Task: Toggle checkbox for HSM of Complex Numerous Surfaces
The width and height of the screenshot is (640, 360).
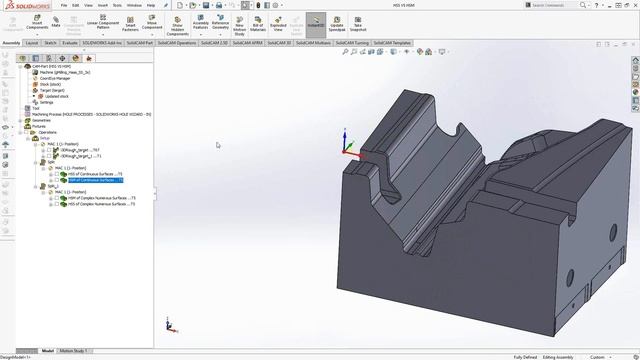Action: click(x=57, y=198)
